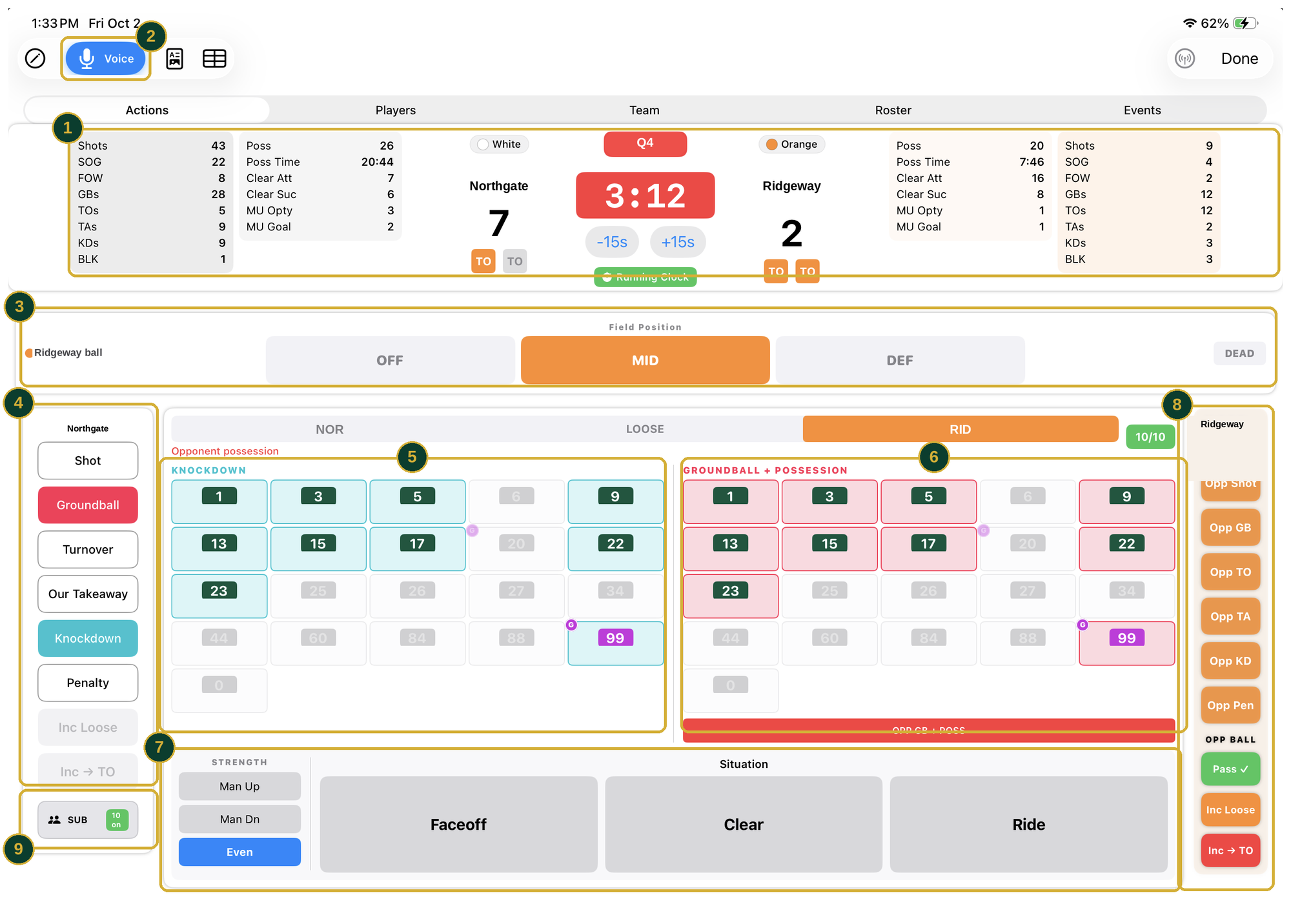The image size is (1291, 924).
Task: Open the table grid view icon
Action: pos(214,59)
